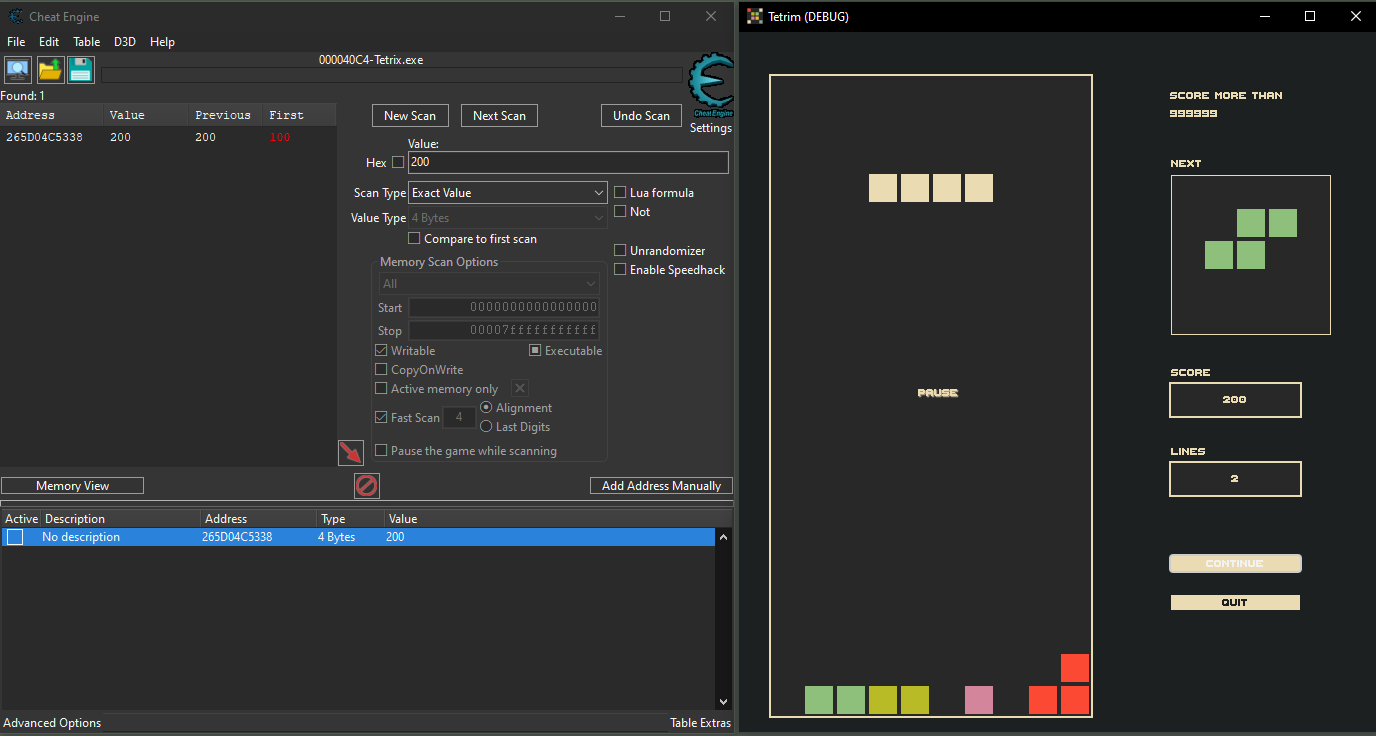Check Enable Speedhack
Screen dimensions: 1376x736
click(x=620, y=270)
